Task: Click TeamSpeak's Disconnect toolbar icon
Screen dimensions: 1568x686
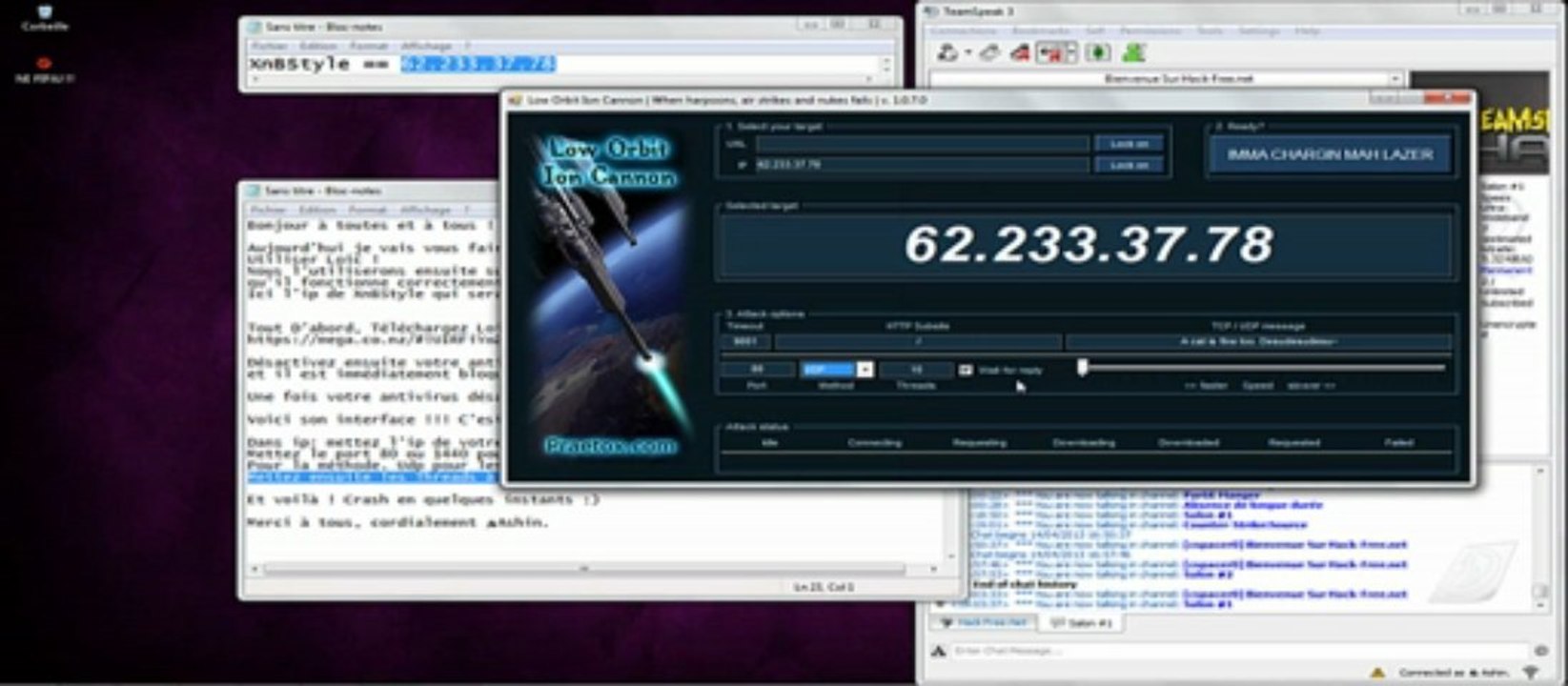Action: (x=990, y=52)
